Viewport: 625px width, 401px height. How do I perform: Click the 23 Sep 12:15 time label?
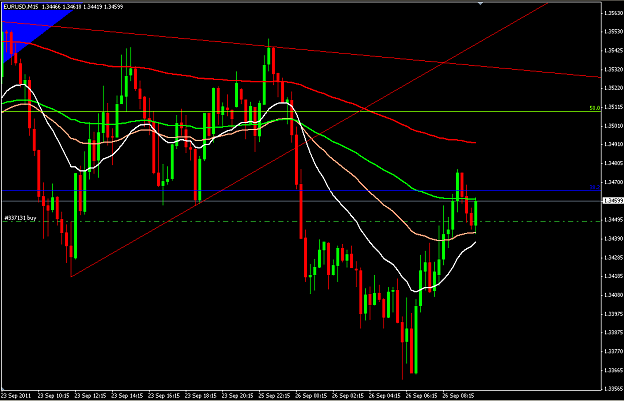click(x=89, y=396)
